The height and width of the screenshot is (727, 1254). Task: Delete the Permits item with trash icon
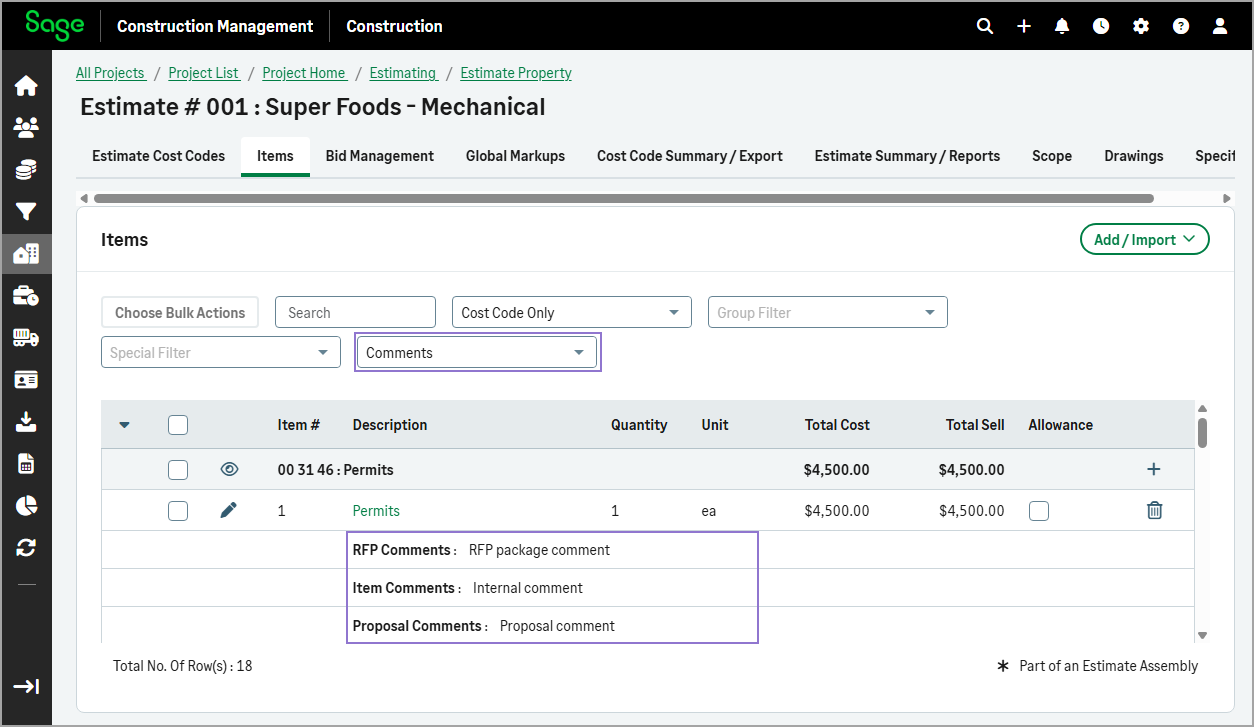pos(1154,511)
